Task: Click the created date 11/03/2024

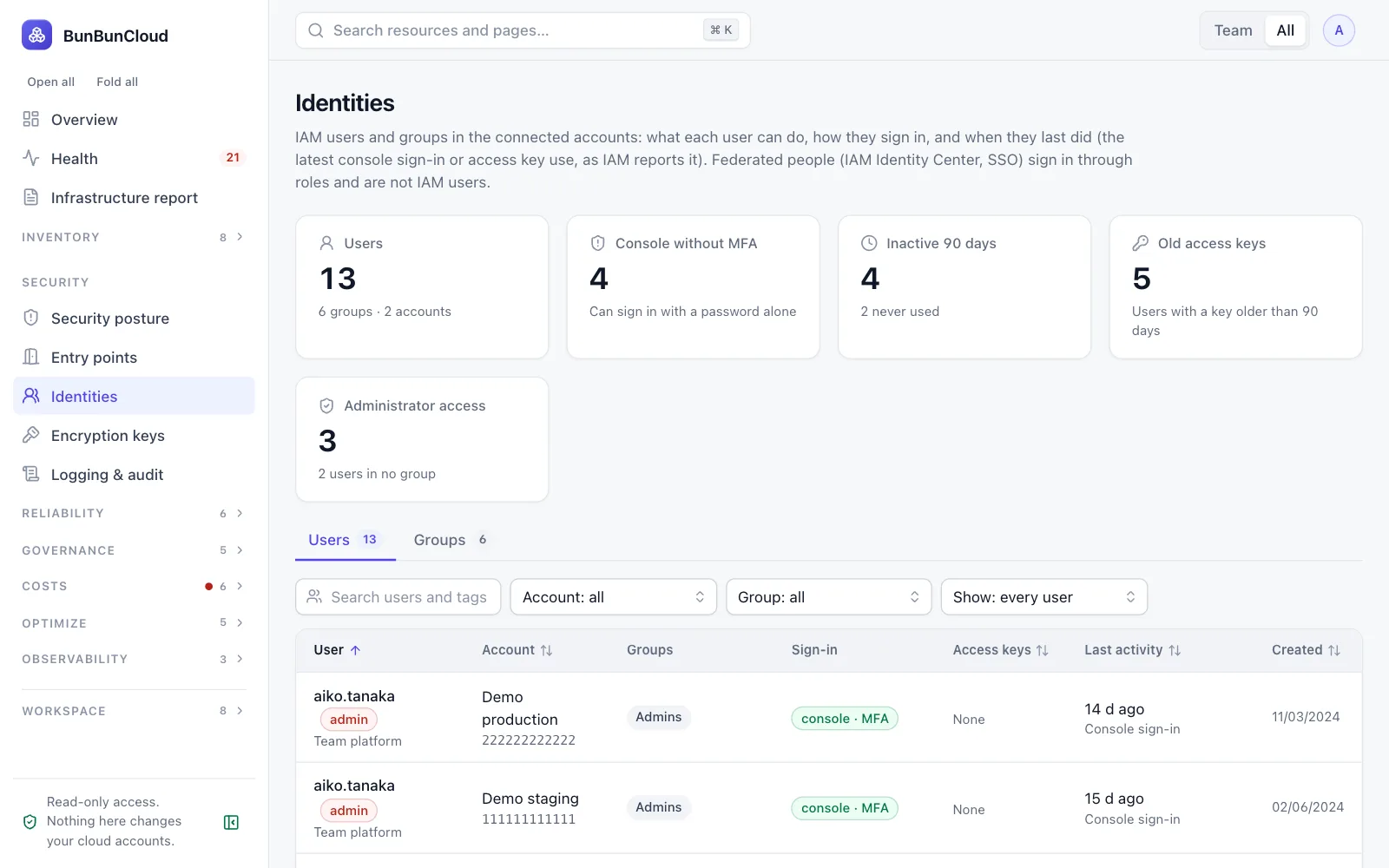Action: (x=1306, y=717)
